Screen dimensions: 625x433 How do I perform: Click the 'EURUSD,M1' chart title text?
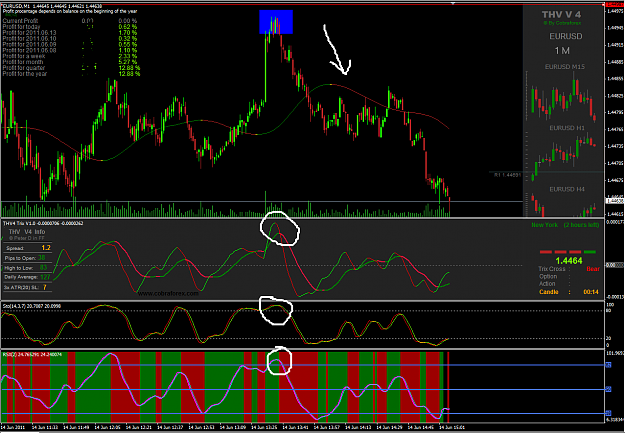[16, 7]
